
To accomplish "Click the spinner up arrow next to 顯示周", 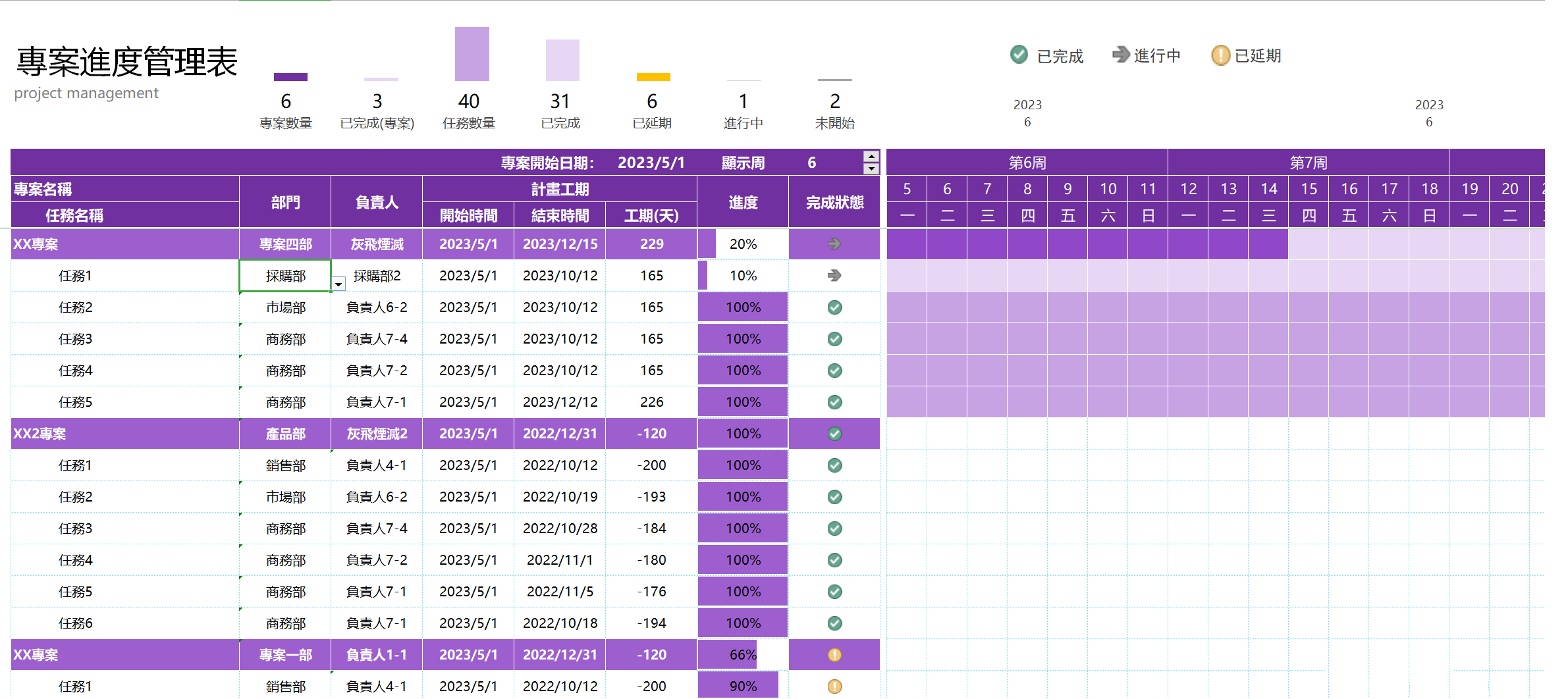I will (871, 157).
